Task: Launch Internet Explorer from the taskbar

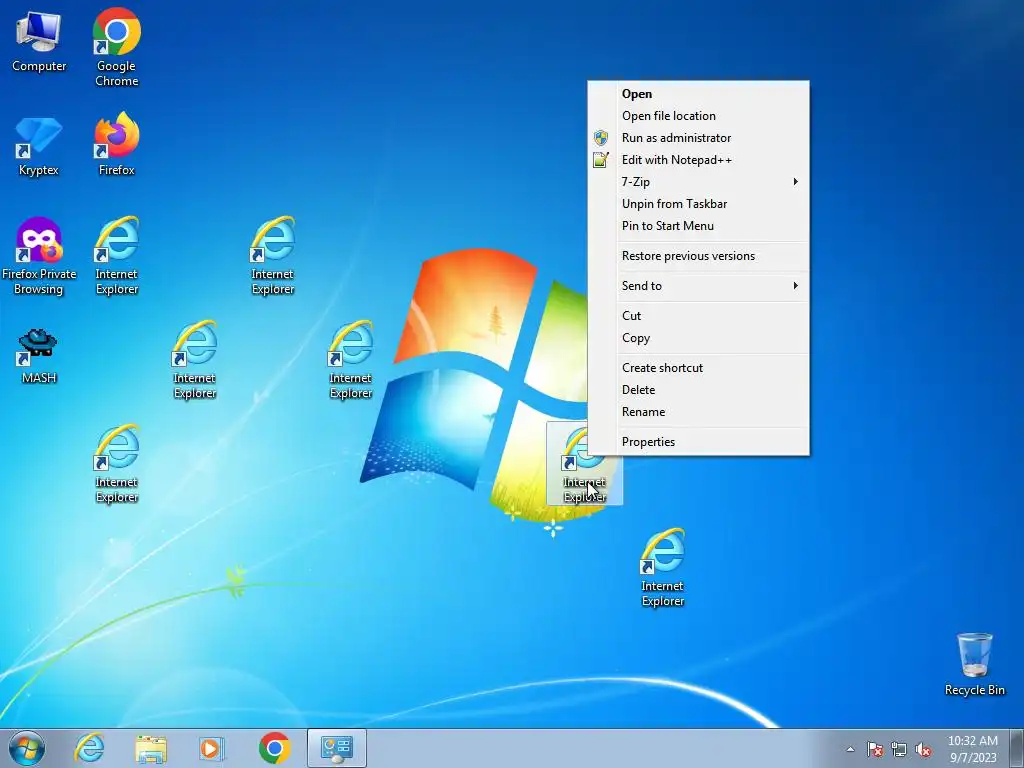Action: [x=89, y=748]
